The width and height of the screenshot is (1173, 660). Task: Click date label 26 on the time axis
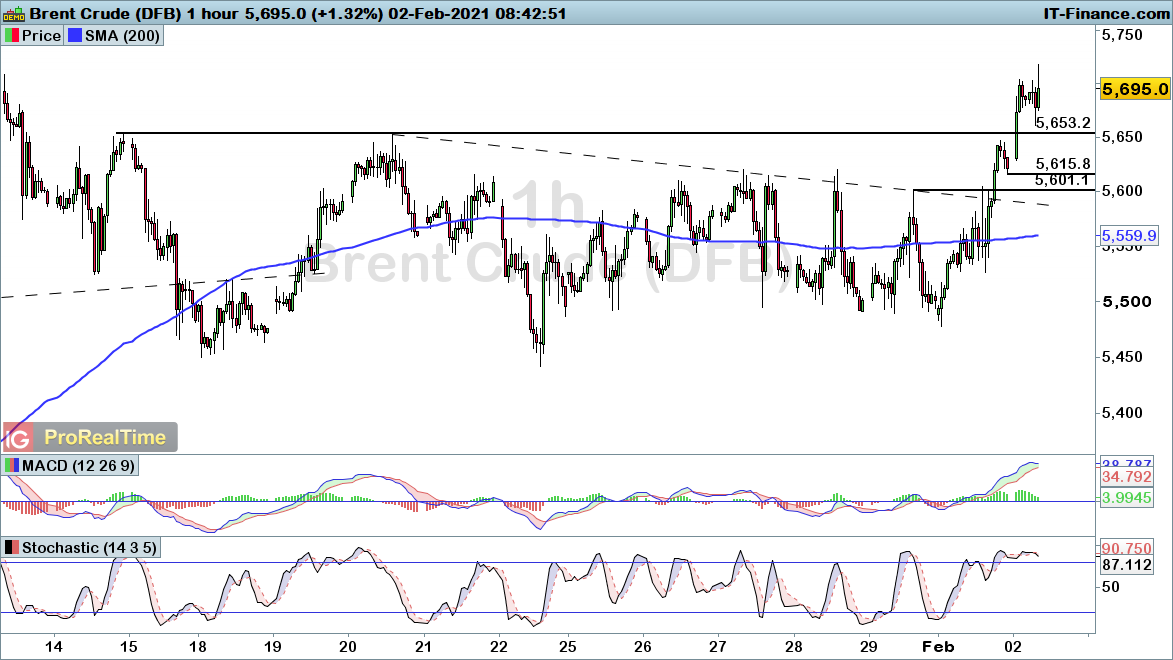pyautogui.click(x=643, y=647)
